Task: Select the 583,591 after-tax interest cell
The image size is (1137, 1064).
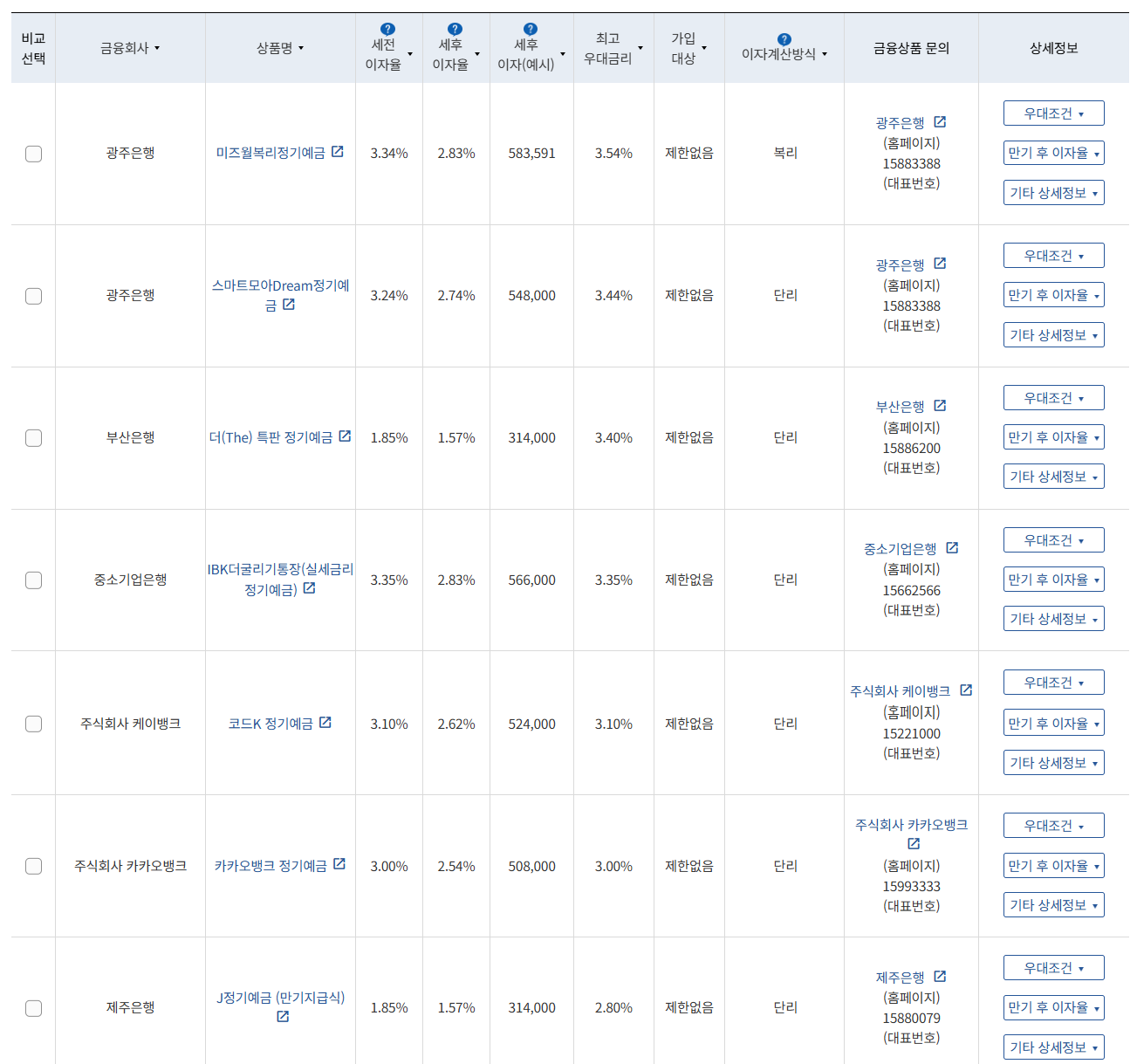Action: click(x=531, y=154)
